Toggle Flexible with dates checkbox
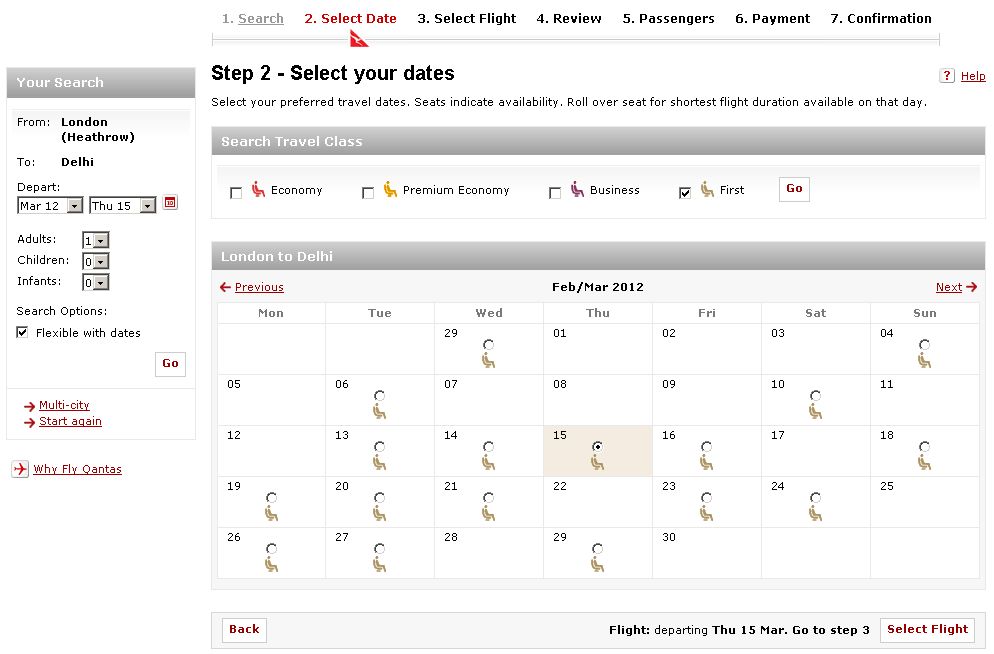This screenshot has height=654, width=994. coord(23,333)
